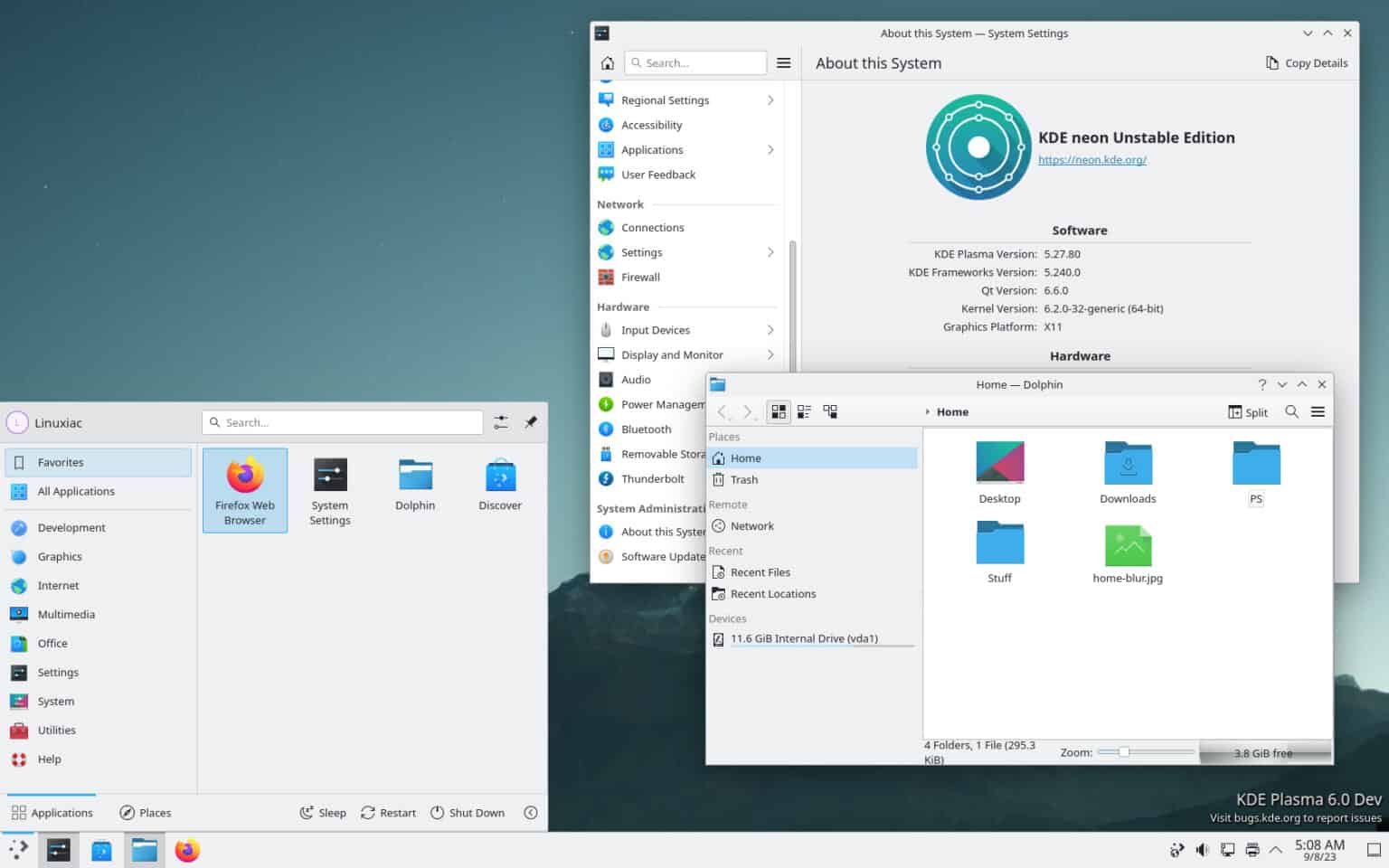Open the volume icon in the system tray
Image resolution: width=1389 pixels, height=868 pixels.
coord(1202,850)
